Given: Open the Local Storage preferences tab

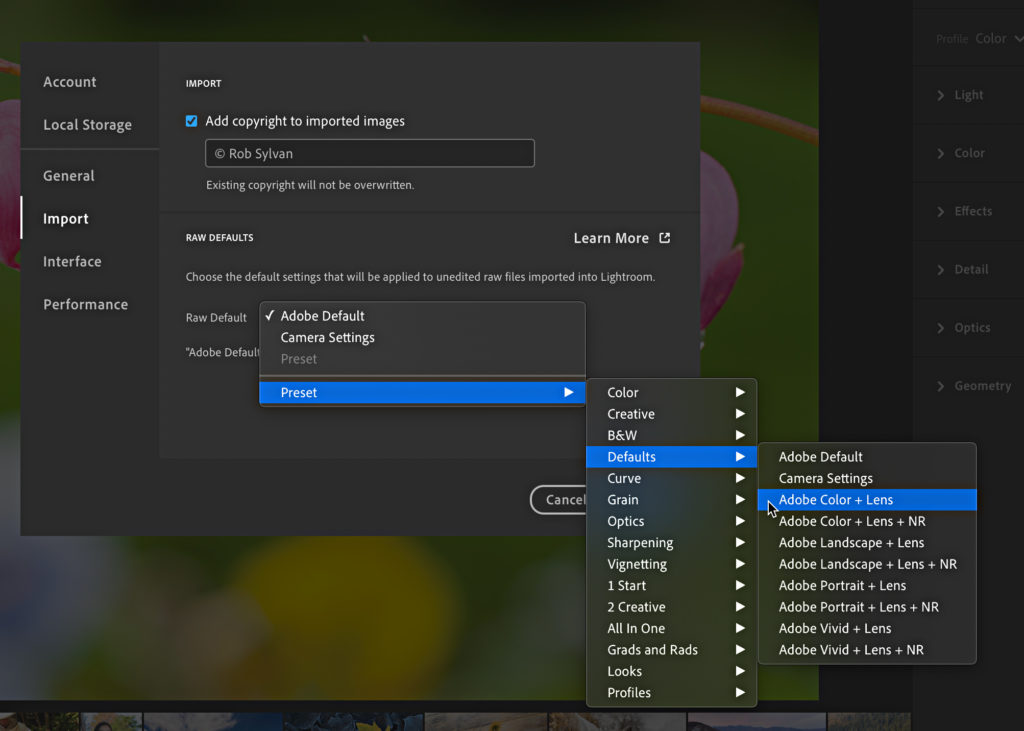Looking at the screenshot, I should [x=88, y=125].
